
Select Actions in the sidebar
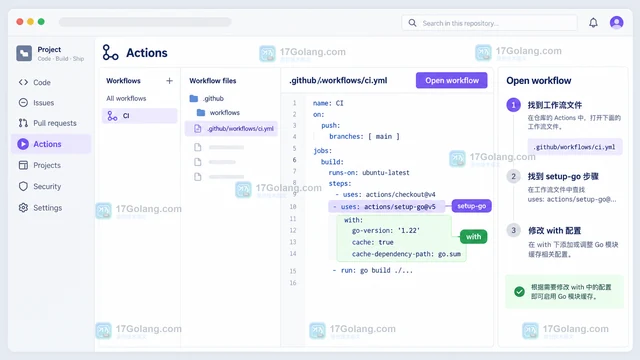point(51,144)
